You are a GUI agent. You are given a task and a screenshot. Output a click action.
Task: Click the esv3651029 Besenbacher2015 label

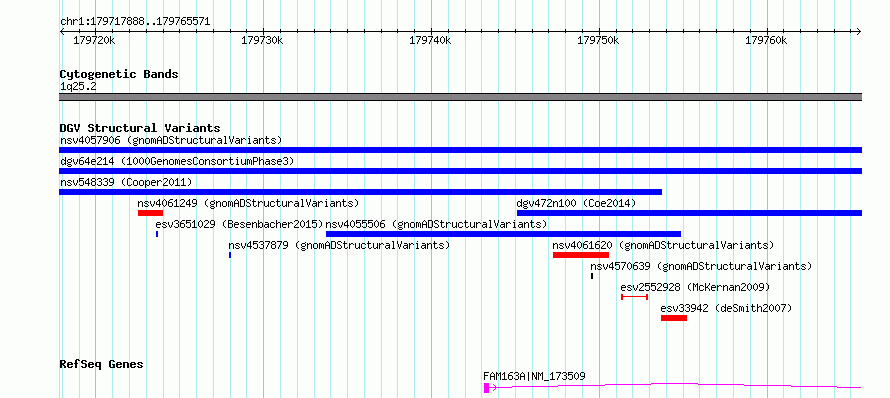coord(239,224)
